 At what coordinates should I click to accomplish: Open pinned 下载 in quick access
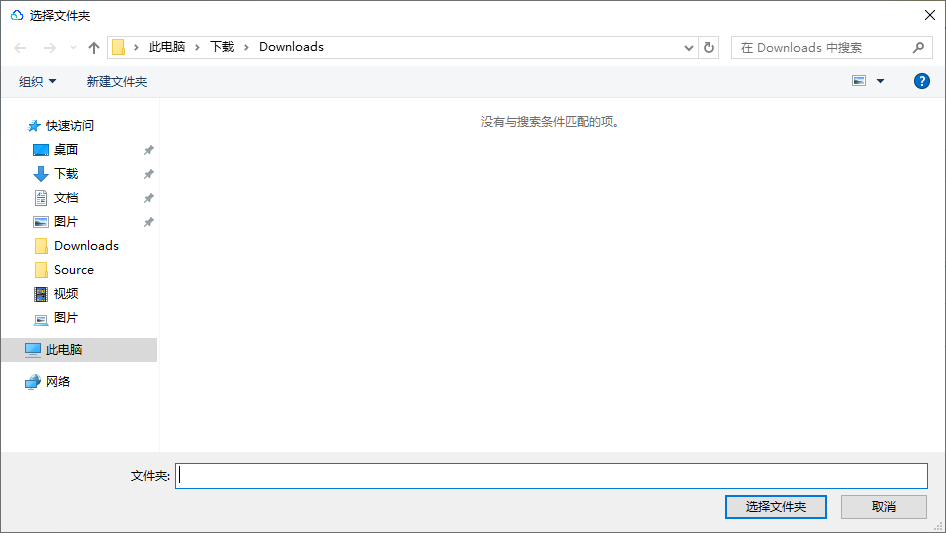[x=66, y=174]
